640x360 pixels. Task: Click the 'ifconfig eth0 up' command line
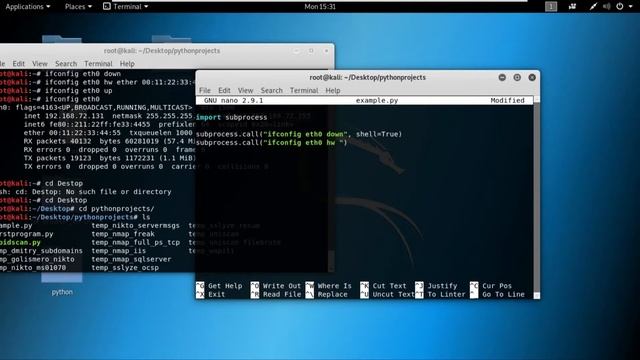[x=78, y=91]
